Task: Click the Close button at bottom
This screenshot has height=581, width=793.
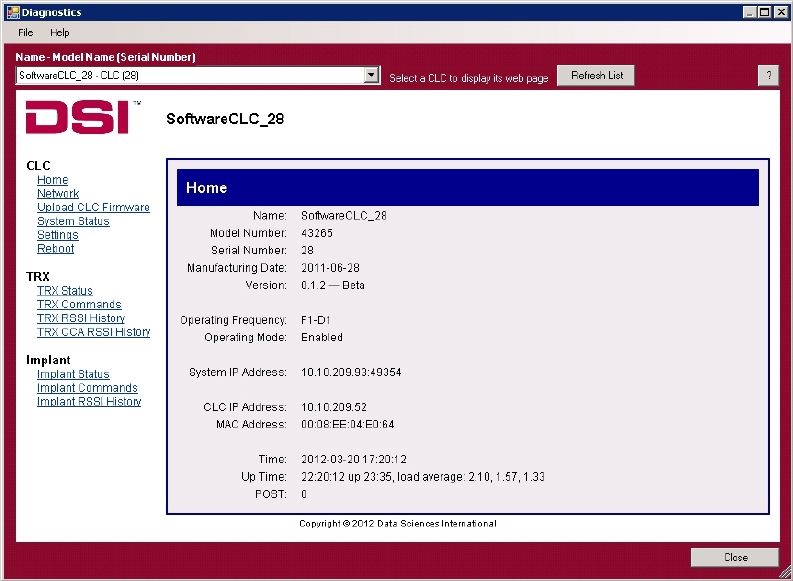Action: point(735,557)
